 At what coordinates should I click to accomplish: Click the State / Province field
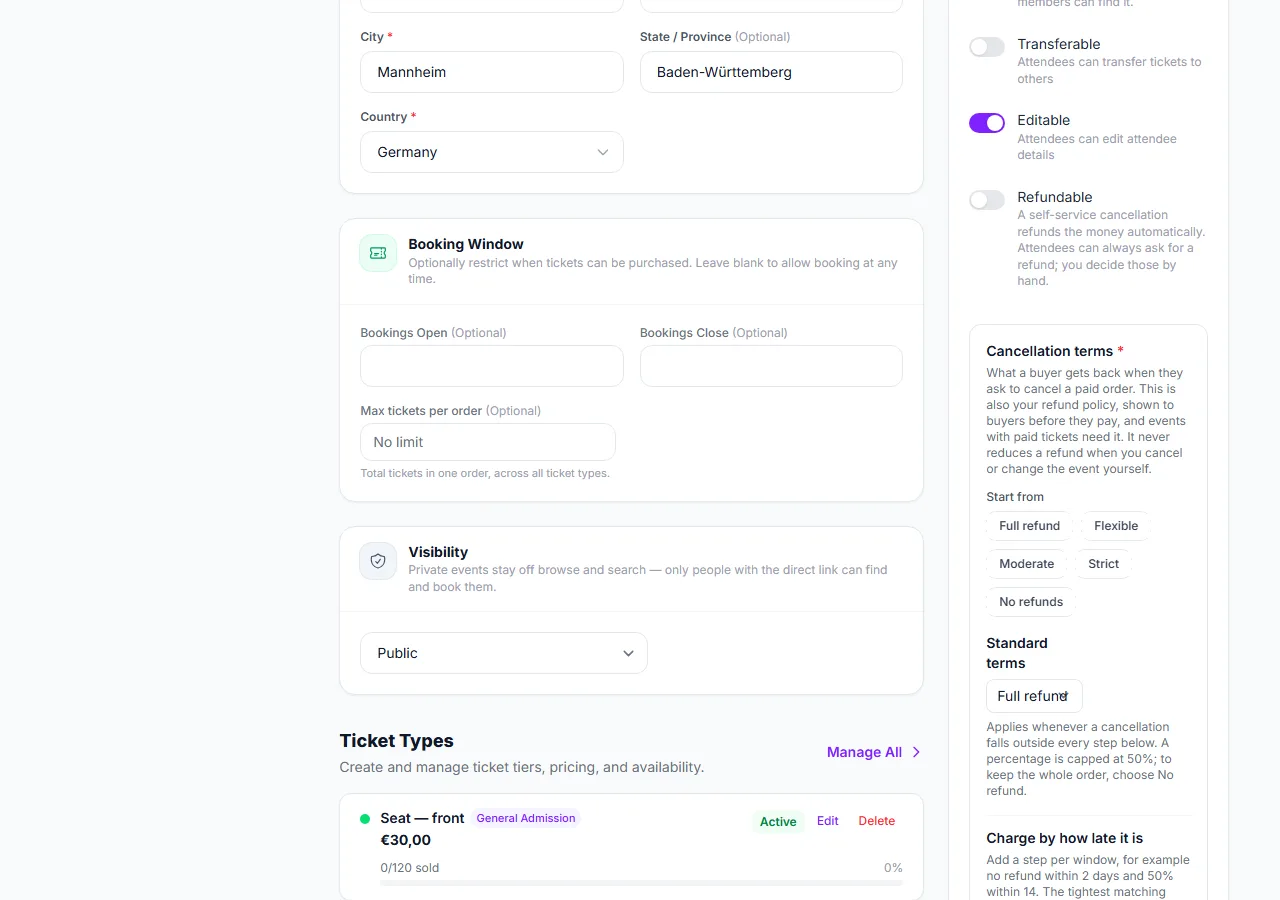[x=771, y=72]
